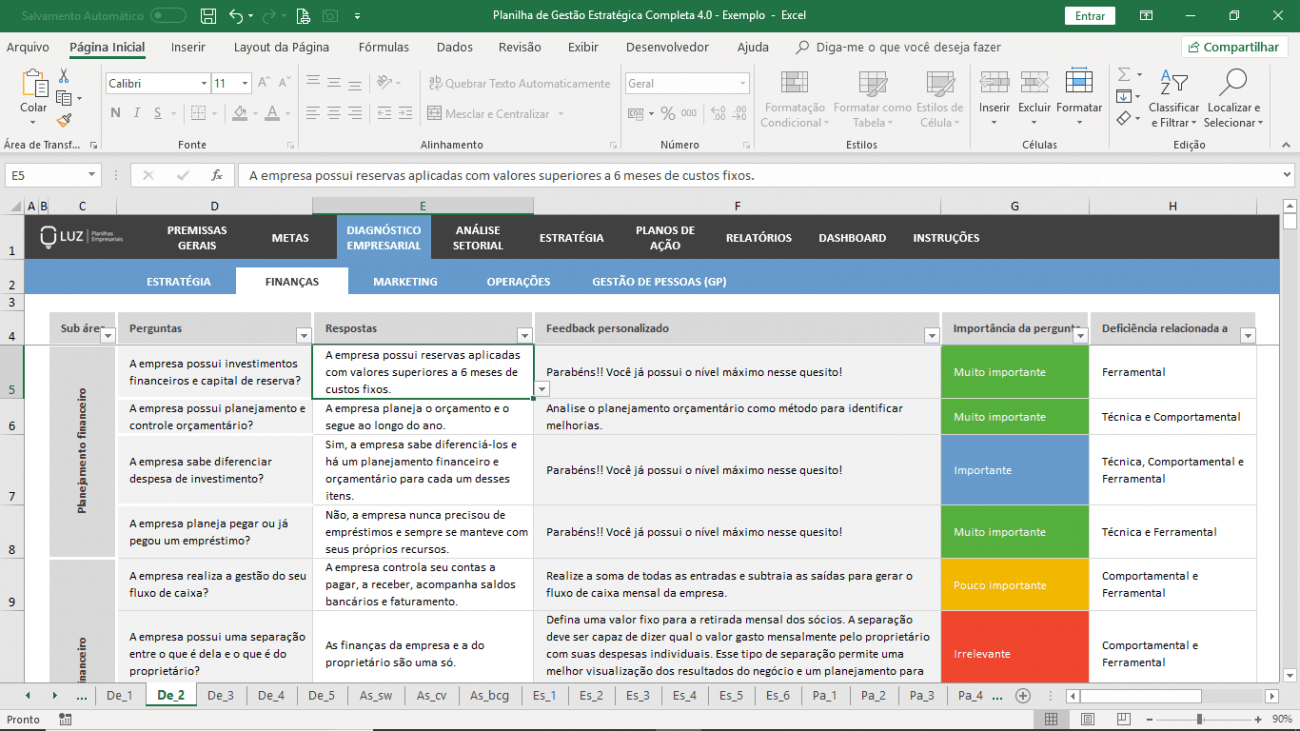
Task: Open Localizar e Selecionar menu
Action: coord(1233,100)
